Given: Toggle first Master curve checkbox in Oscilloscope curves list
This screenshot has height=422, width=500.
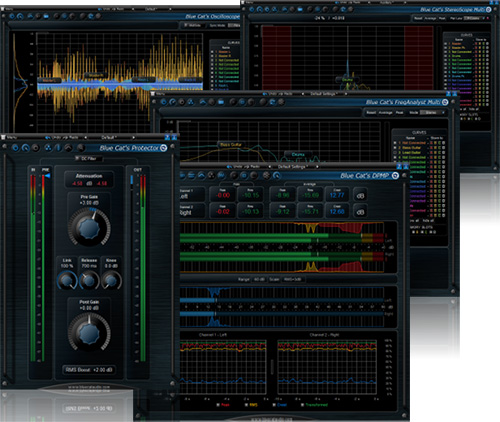Looking at the screenshot, I should [212, 52].
